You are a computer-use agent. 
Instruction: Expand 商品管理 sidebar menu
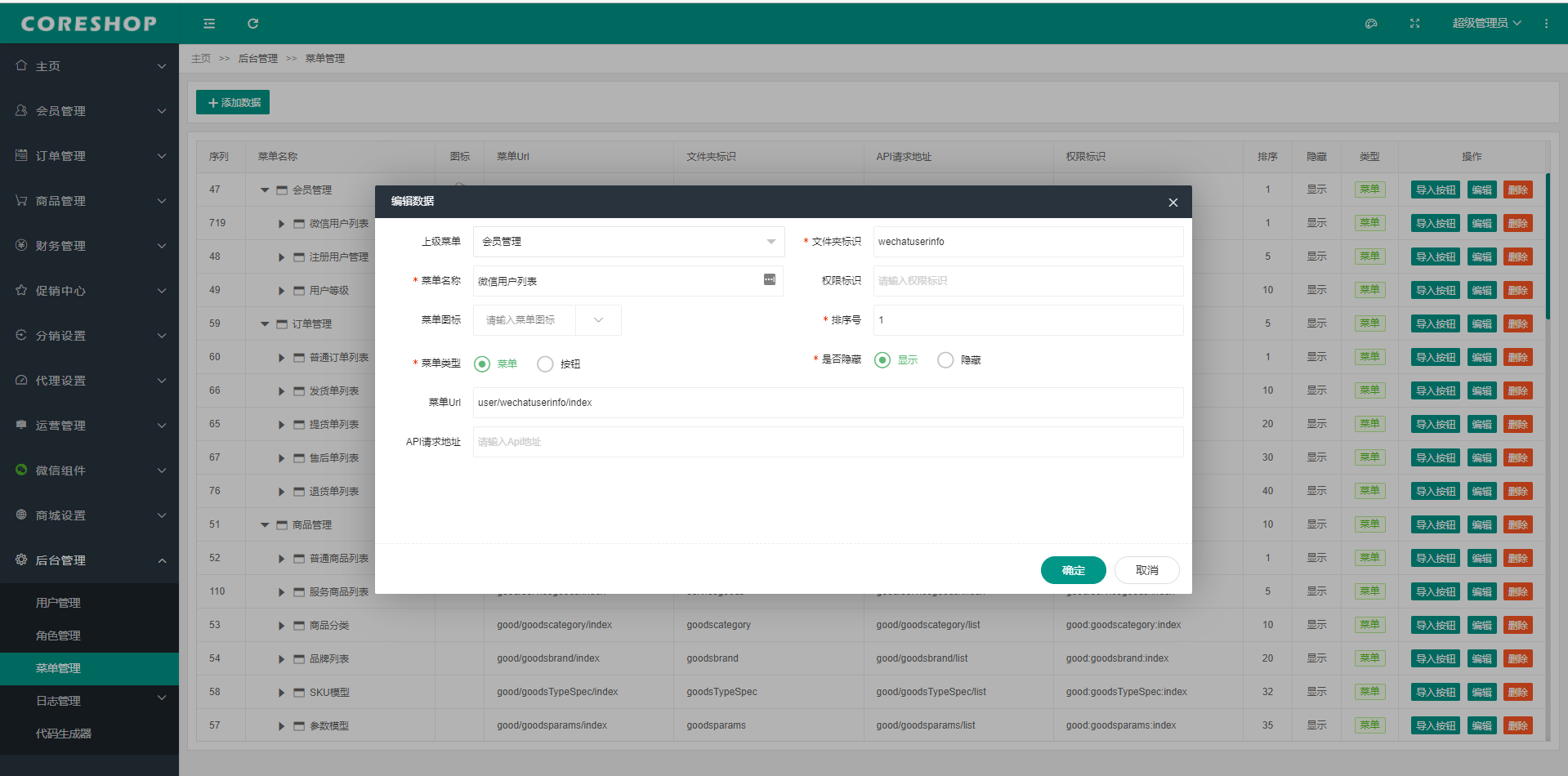click(89, 201)
